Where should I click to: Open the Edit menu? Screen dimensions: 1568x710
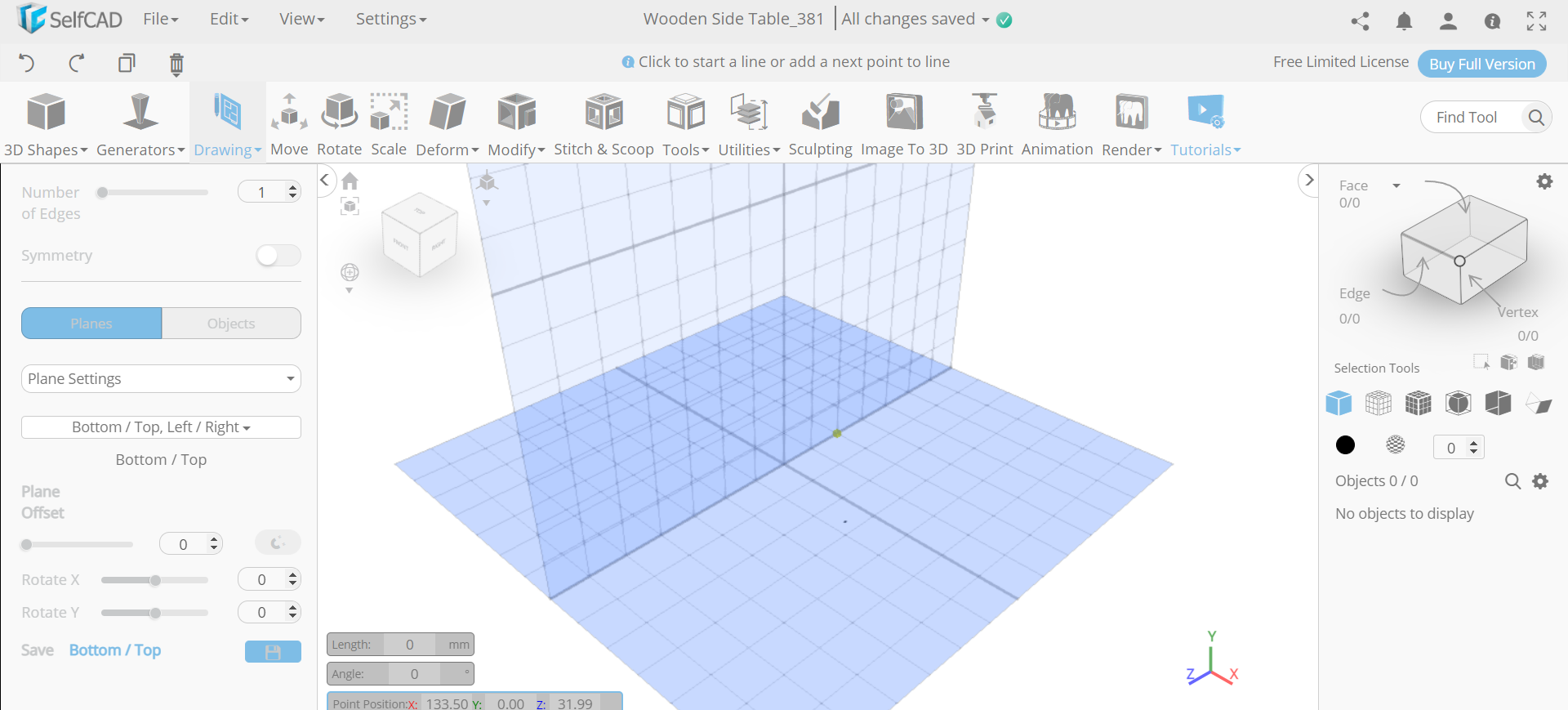(x=229, y=19)
